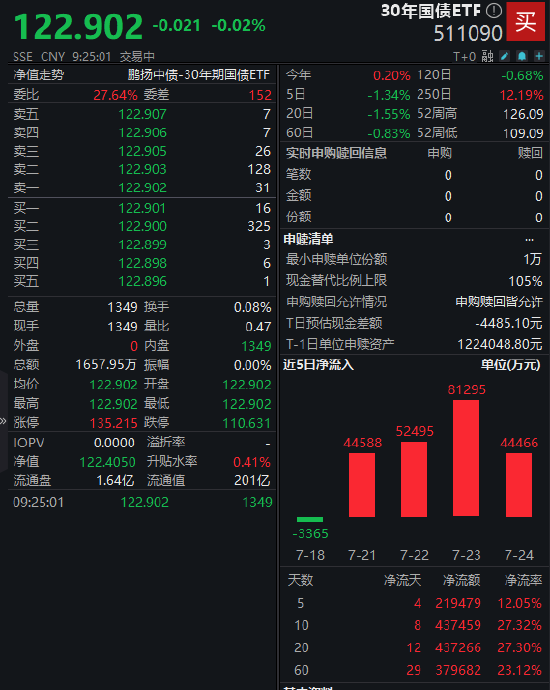Image resolution: width=550 pixels, height=690 pixels.
Task: Click the 10-day net flow rate 27.32%
Action: pyautogui.click(x=519, y=625)
